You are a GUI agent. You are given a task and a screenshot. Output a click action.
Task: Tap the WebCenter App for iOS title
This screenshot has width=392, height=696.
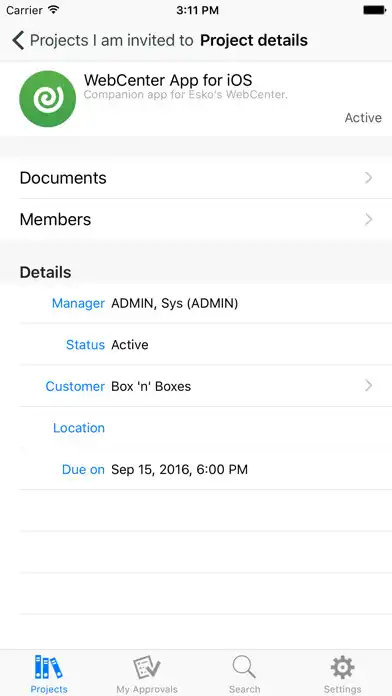(168, 80)
